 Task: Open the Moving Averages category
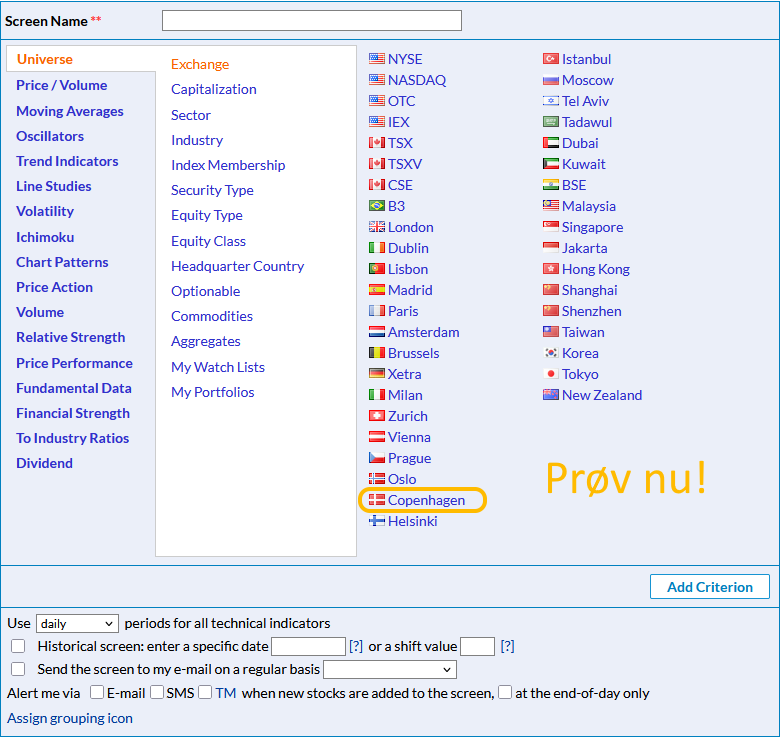tap(70, 111)
